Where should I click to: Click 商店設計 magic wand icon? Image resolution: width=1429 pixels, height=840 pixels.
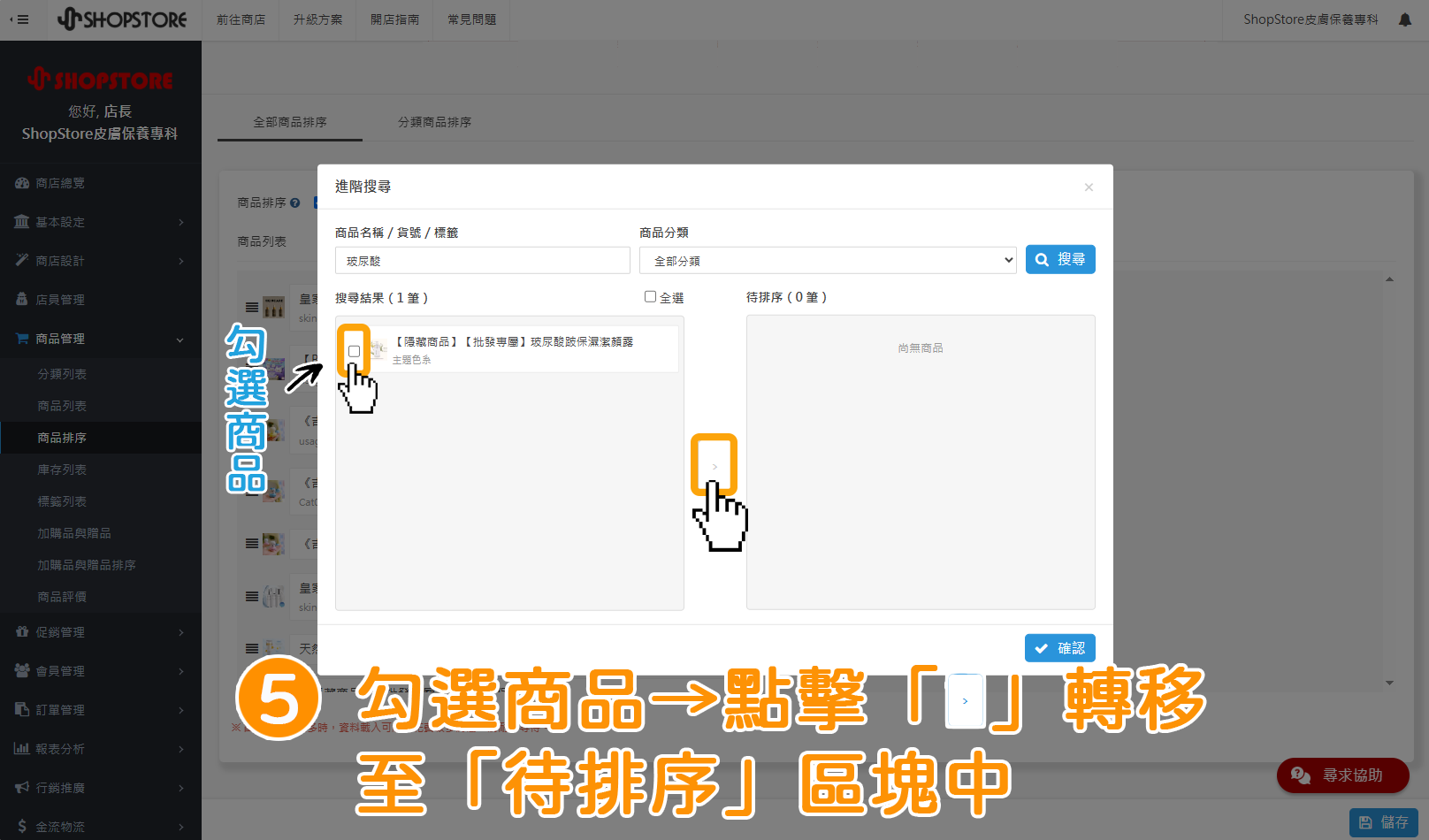click(22, 261)
